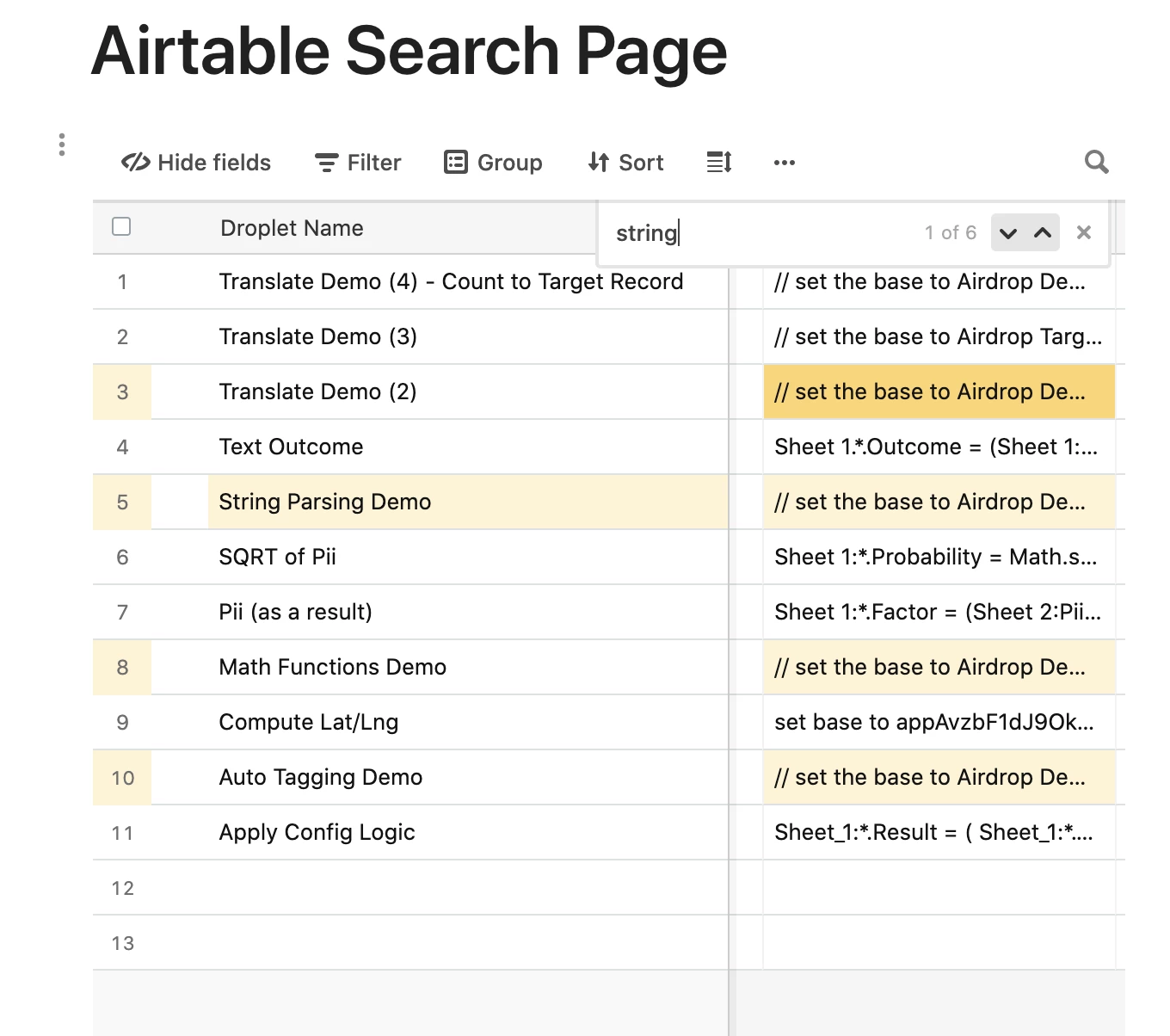The image size is (1170, 1036).
Task: Click row number 10
Action: [x=122, y=777]
